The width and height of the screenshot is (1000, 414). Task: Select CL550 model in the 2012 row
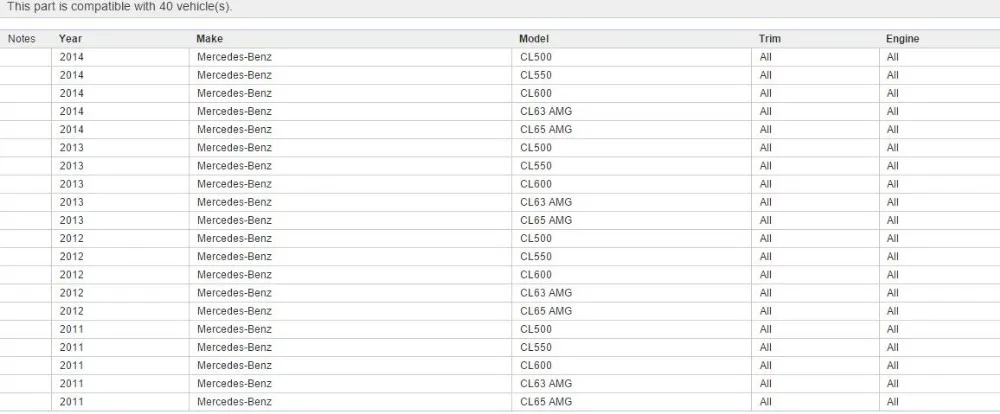tap(536, 257)
